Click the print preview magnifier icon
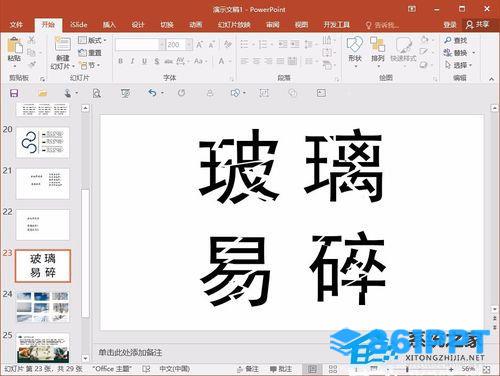Screen dimensions: 500x376 coord(96,93)
